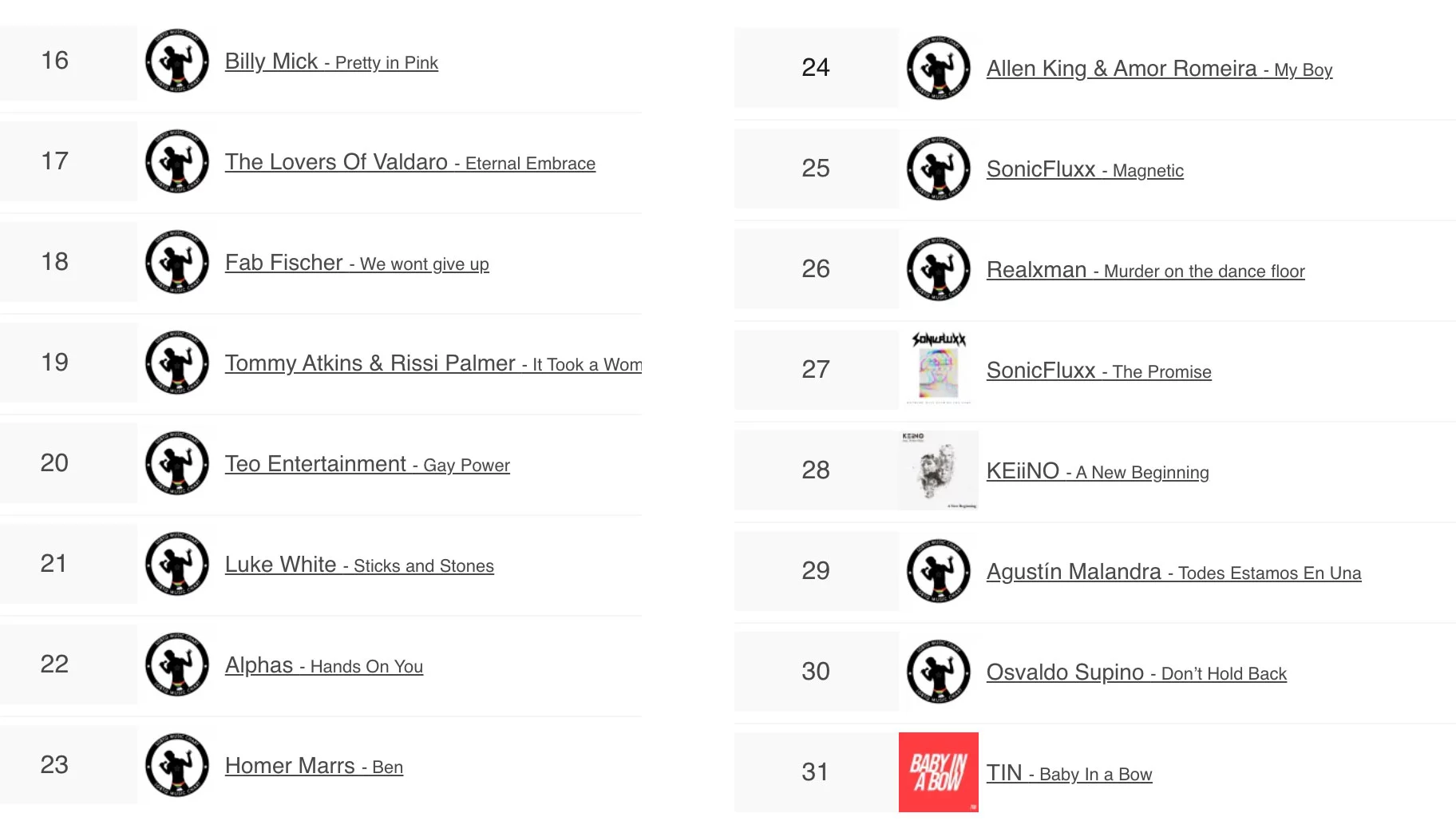Screen dimensions: 1456x829
Task: Click the chart logo beside Agustín Malandra
Action: [x=939, y=571]
